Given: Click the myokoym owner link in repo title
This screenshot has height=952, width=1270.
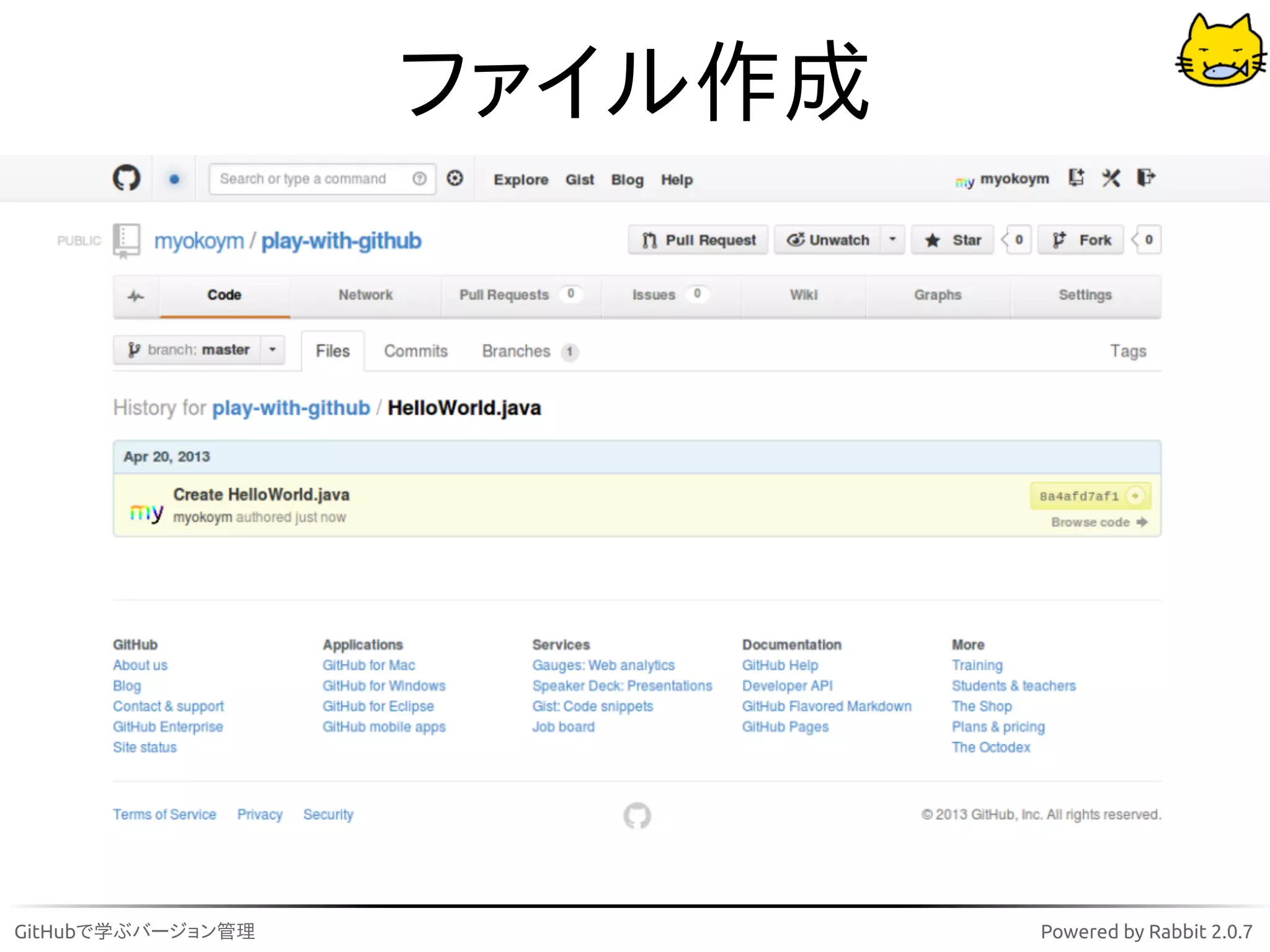Looking at the screenshot, I should 199,241.
